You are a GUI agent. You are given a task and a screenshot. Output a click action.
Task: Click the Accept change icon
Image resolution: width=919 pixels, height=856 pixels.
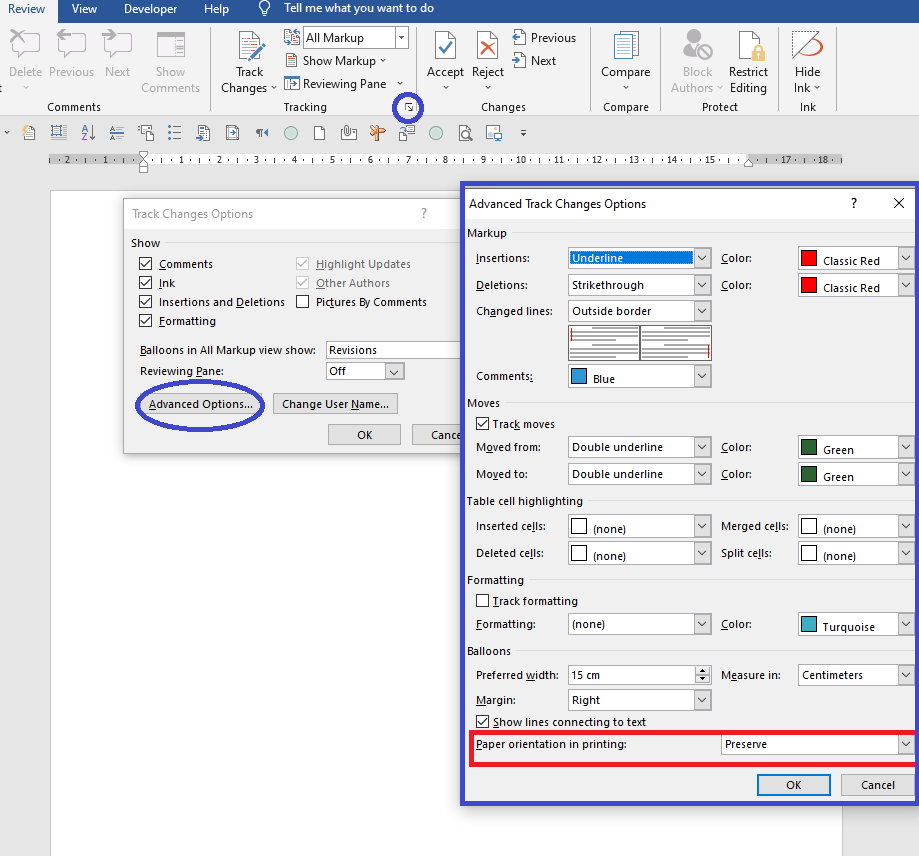[445, 47]
